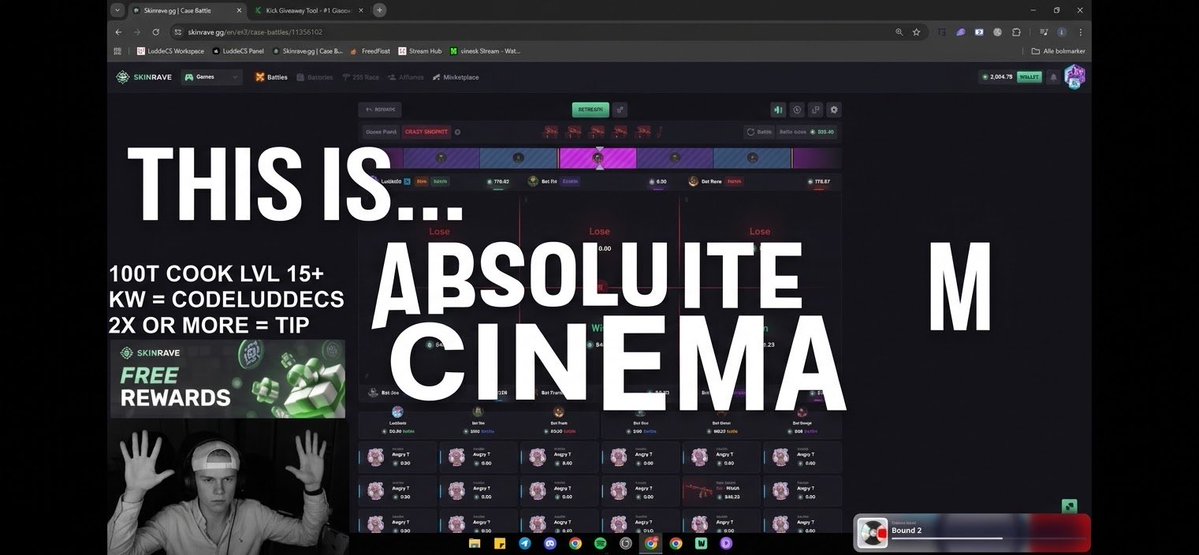Open the user profile avatar

point(1074,77)
